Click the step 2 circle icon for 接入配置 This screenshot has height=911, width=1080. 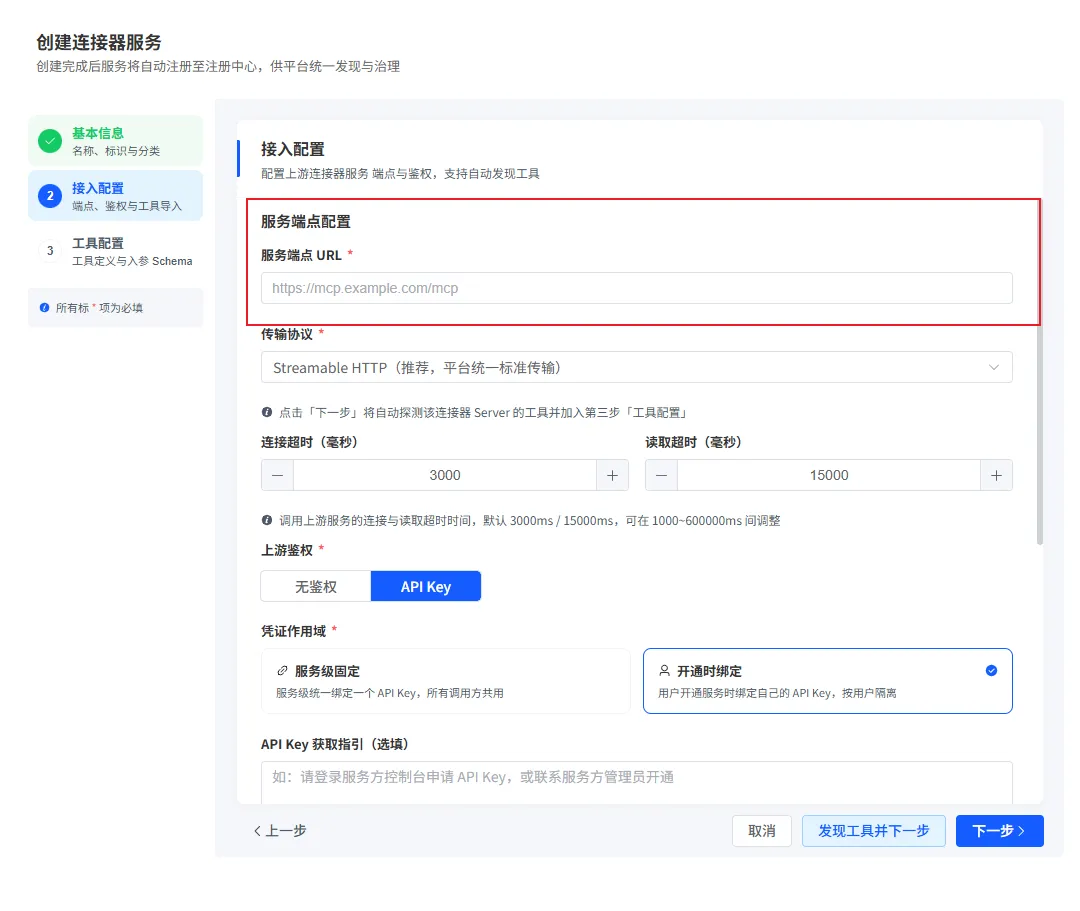[50, 196]
